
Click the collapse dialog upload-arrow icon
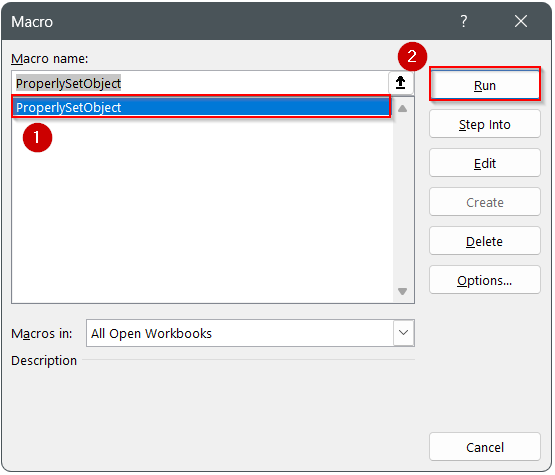tap(400, 83)
